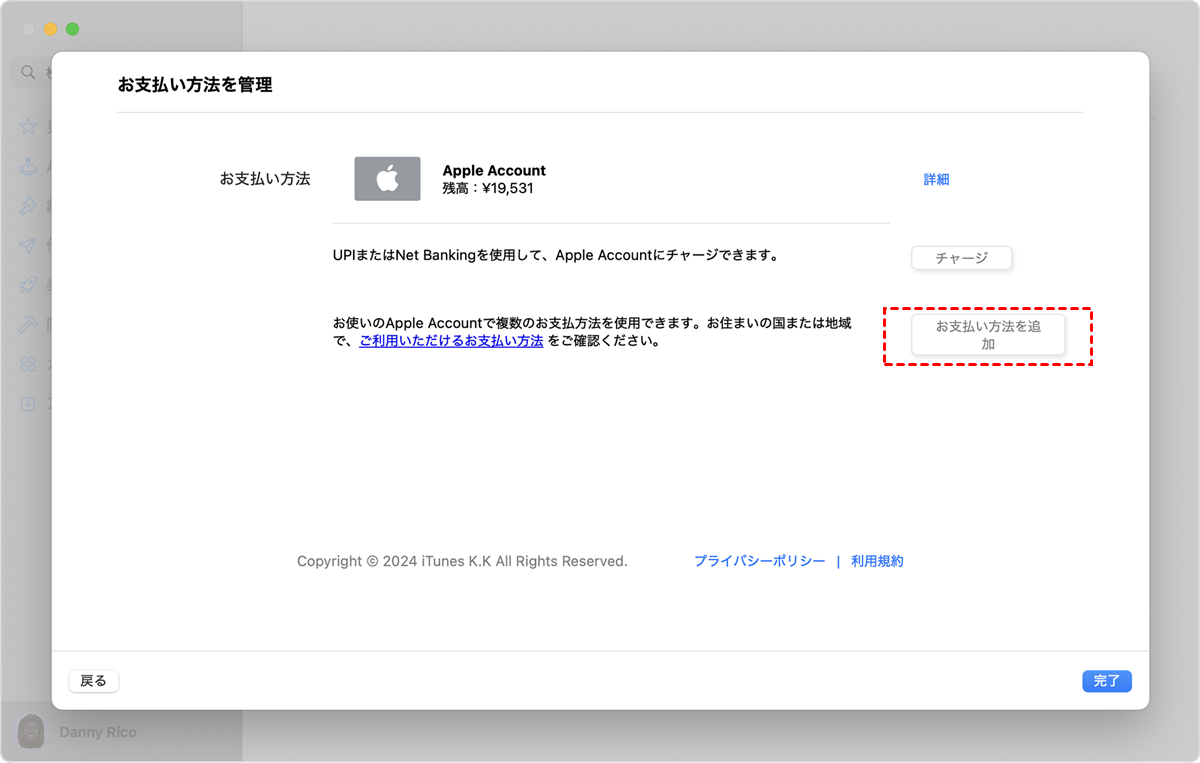The width and height of the screenshot is (1200, 763).
Task: Select the paintbrush Create icon in the sidebar
Action: click(x=28, y=206)
